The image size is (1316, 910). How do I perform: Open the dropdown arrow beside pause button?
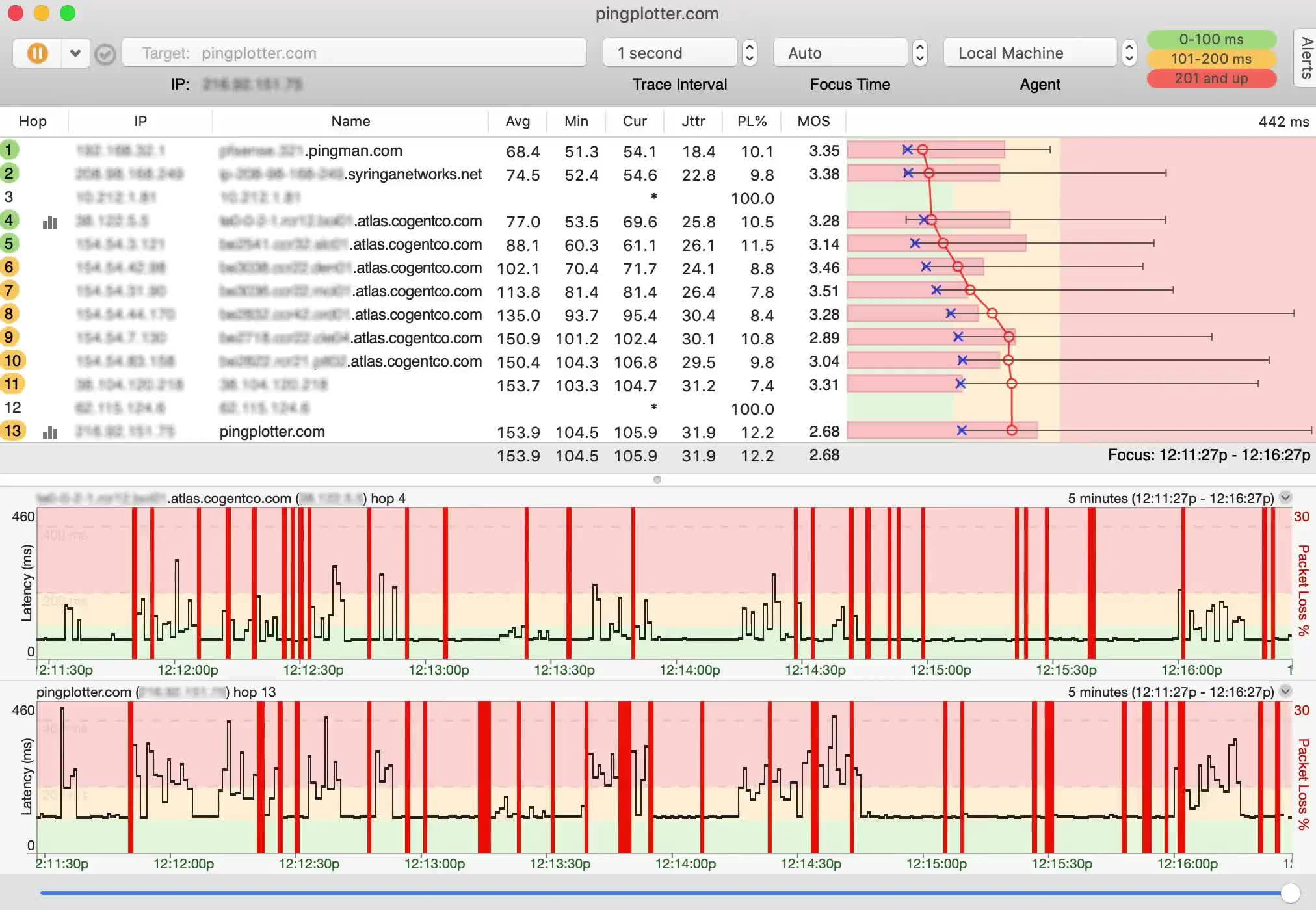pyautogui.click(x=75, y=53)
